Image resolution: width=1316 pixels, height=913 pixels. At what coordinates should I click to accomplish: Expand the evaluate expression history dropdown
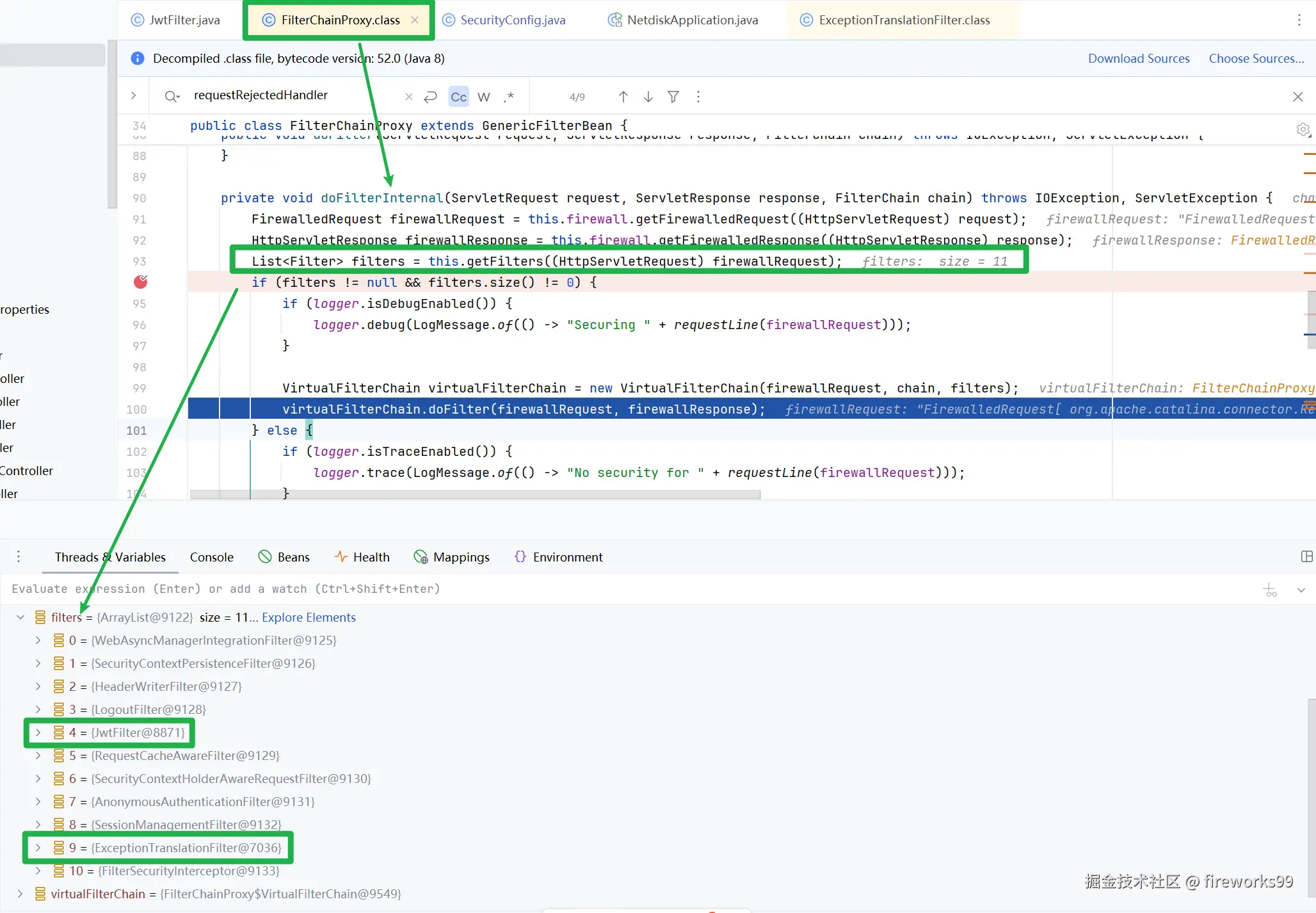pyautogui.click(x=1301, y=590)
